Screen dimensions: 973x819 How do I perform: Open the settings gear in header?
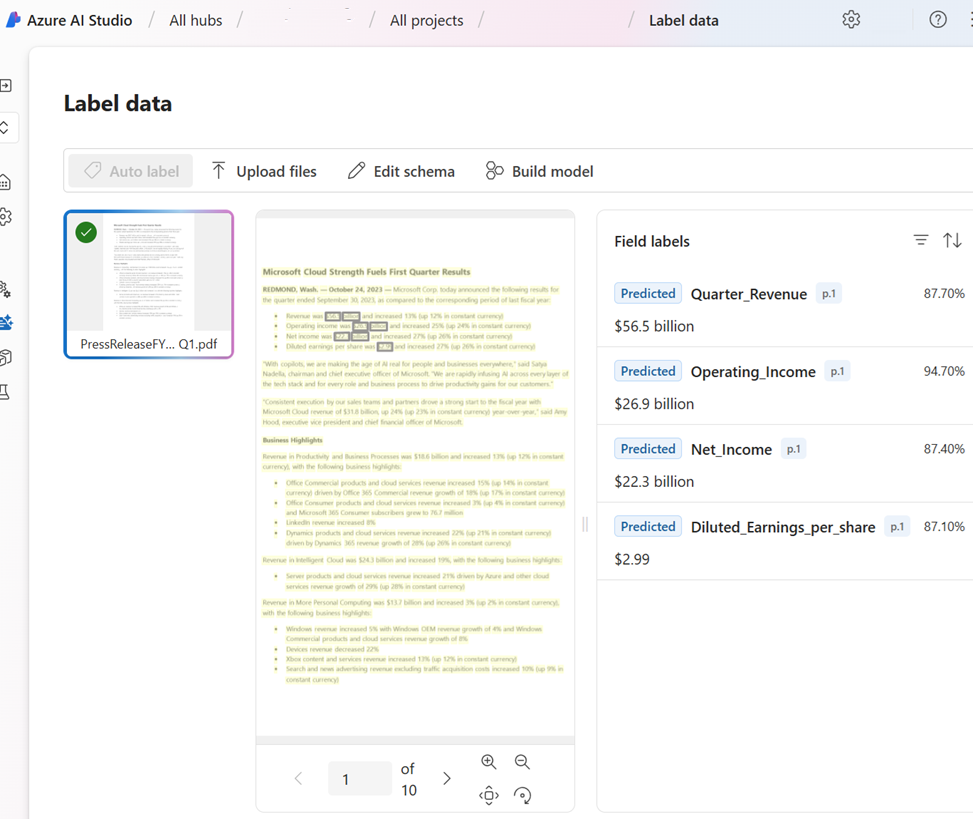click(851, 20)
